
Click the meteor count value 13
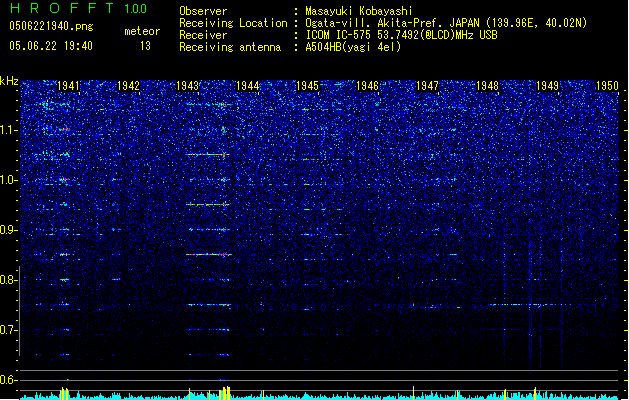tap(145, 46)
